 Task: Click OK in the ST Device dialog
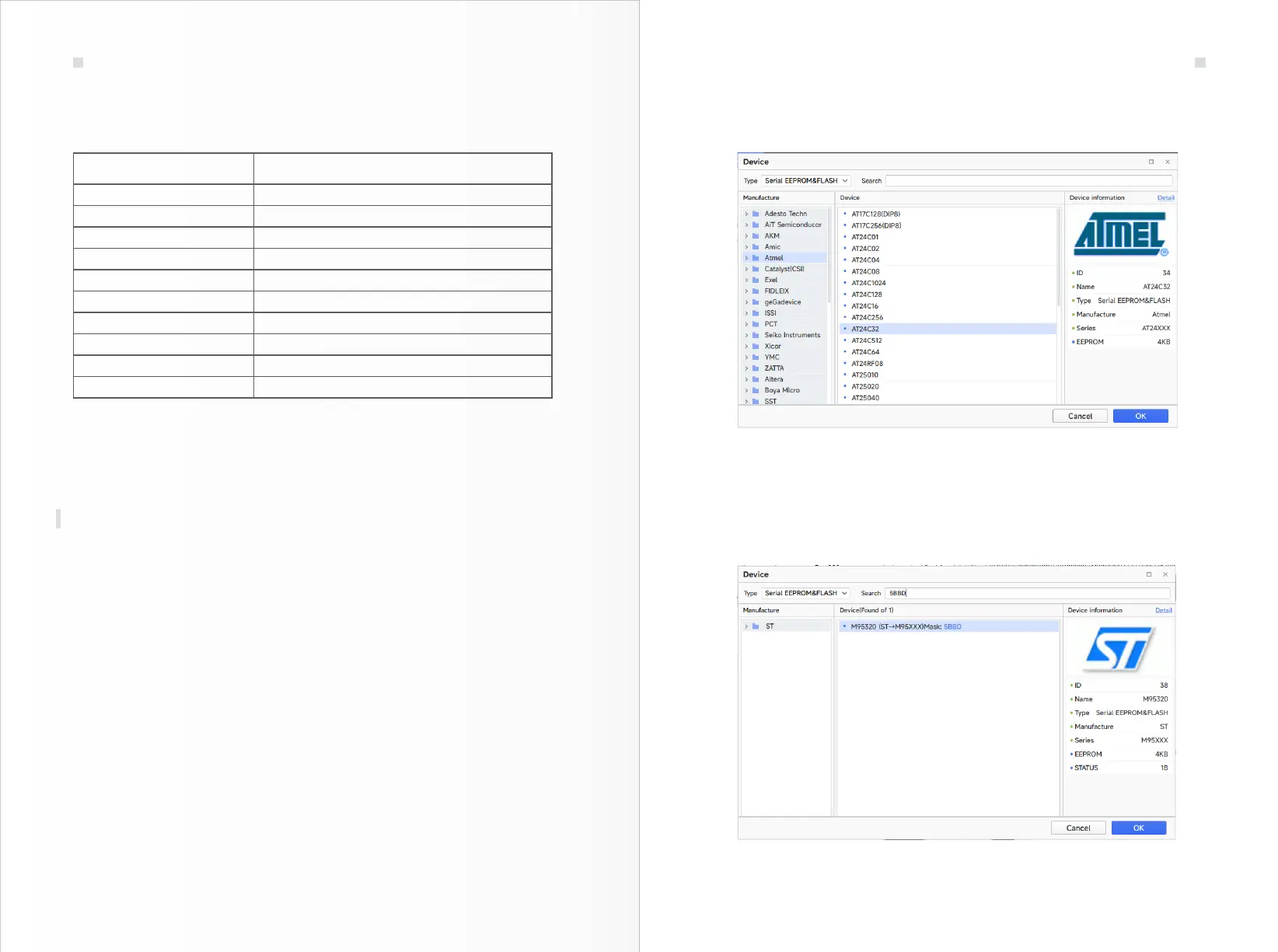tap(1139, 828)
